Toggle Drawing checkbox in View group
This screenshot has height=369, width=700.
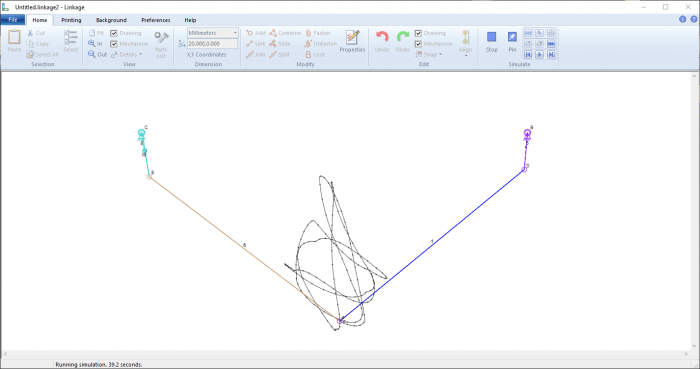(x=114, y=33)
